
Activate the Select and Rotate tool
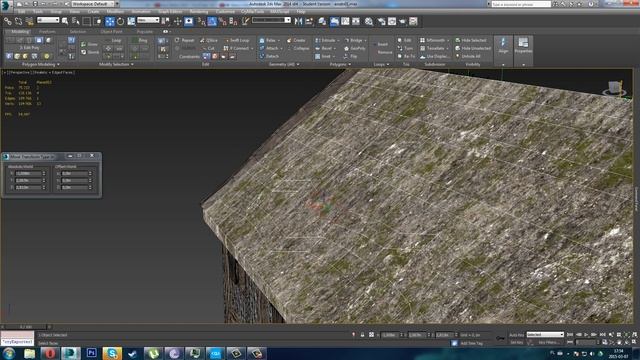click(x=120, y=21)
